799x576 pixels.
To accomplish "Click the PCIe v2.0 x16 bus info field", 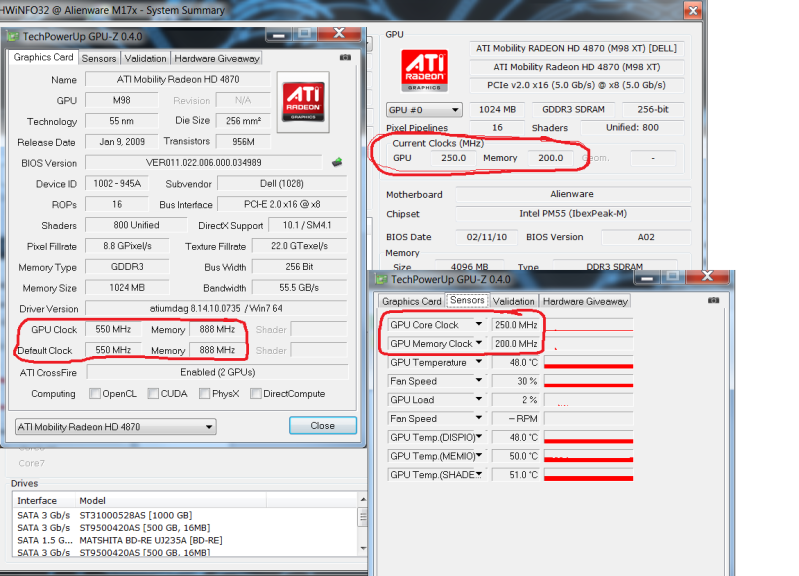I will (576, 85).
